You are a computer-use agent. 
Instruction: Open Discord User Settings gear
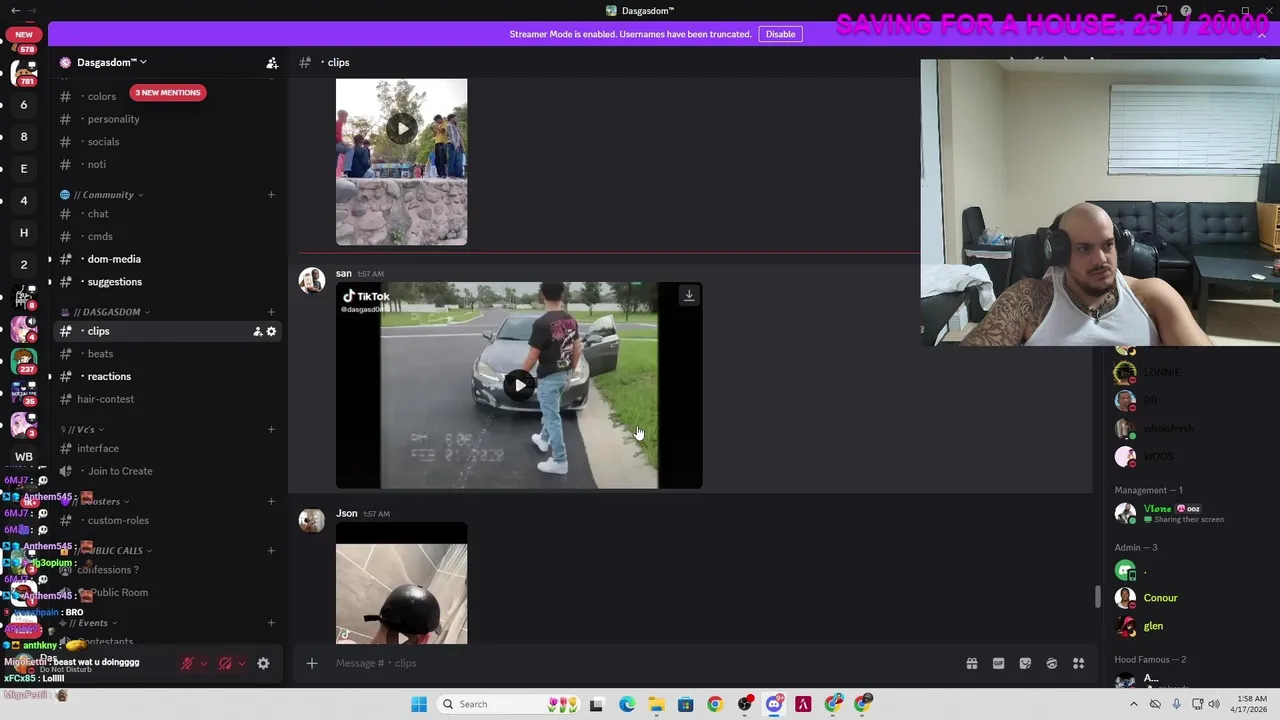tap(263, 663)
